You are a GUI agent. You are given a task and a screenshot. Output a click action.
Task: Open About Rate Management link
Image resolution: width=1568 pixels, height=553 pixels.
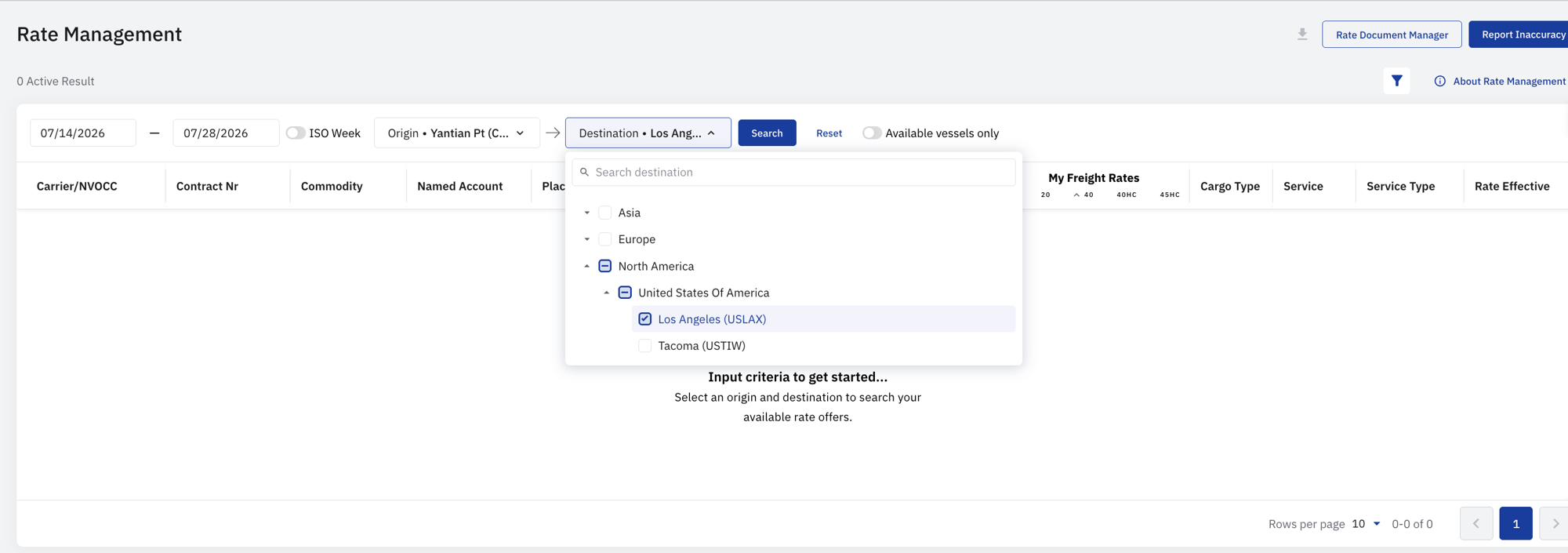point(1509,81)
